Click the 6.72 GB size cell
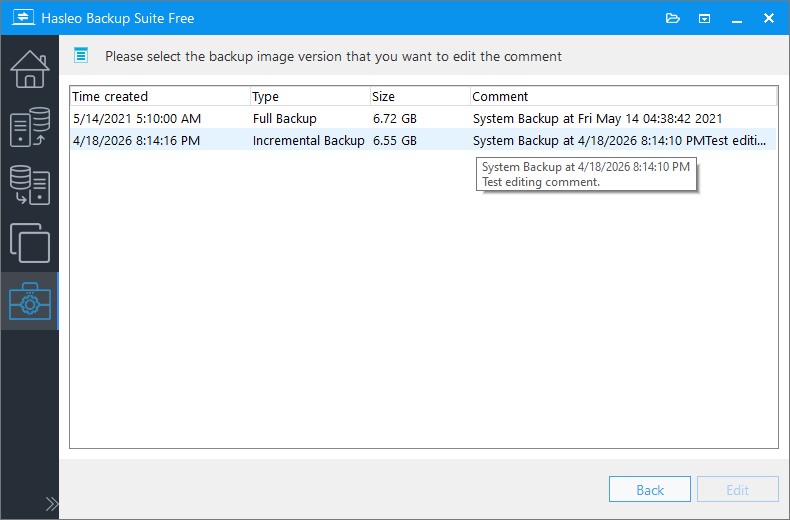 394,118
